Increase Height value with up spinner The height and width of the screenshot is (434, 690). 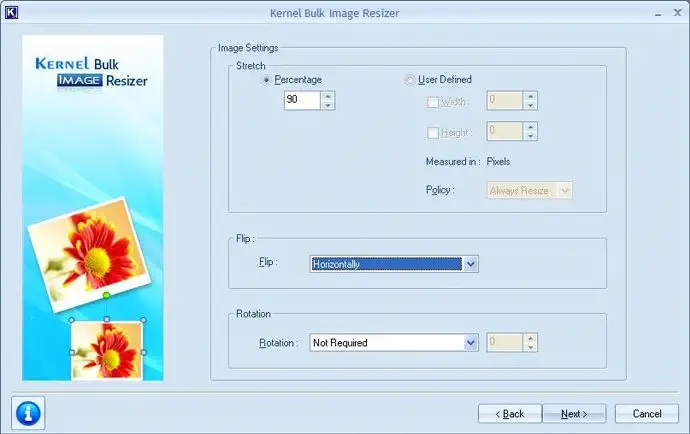pos(530,127)
